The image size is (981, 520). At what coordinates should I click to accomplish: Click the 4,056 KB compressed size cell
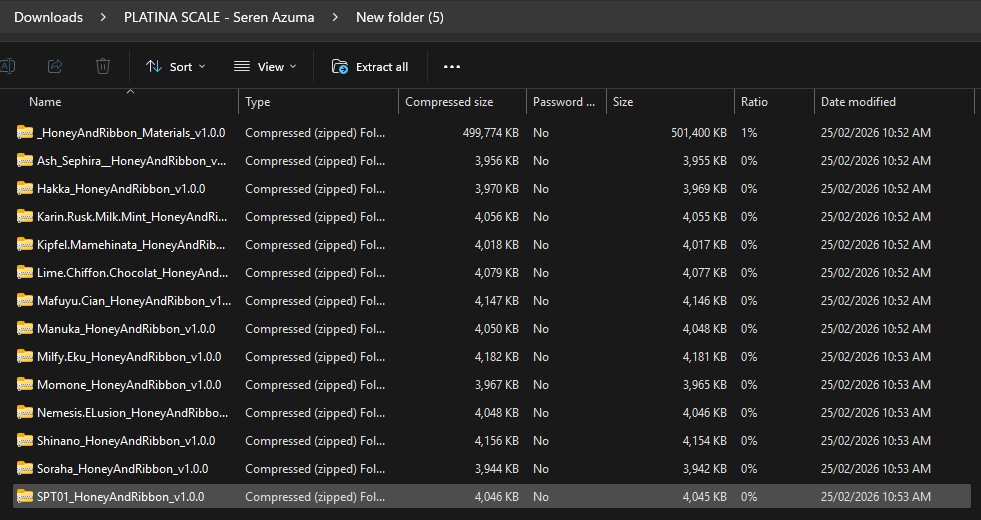click(x=497, y=217)
